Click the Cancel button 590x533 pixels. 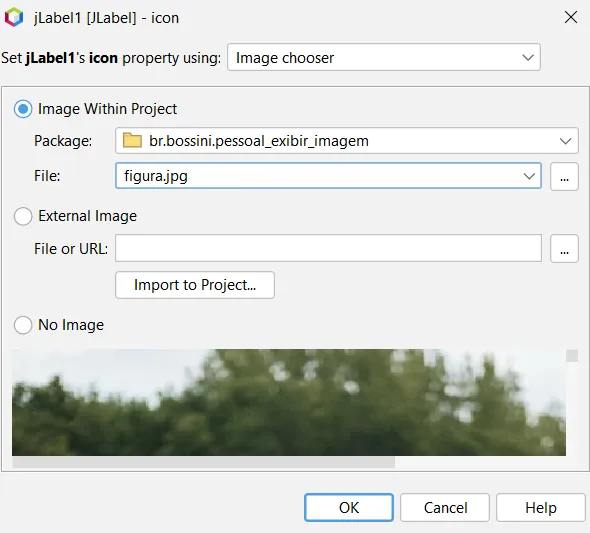[445, 507]
